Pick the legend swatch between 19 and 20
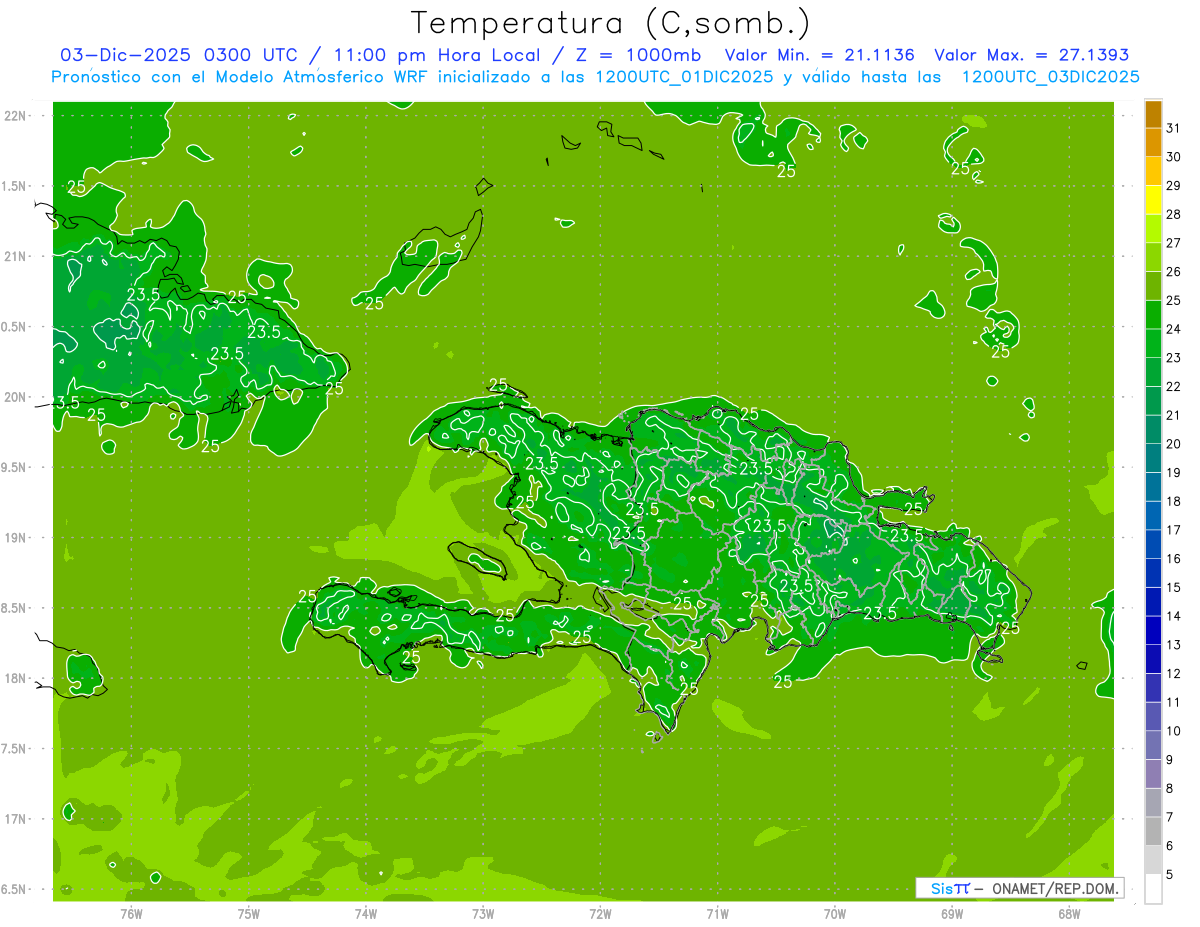Screen dimensions: 1200x927 click(x=1153, y=458)
